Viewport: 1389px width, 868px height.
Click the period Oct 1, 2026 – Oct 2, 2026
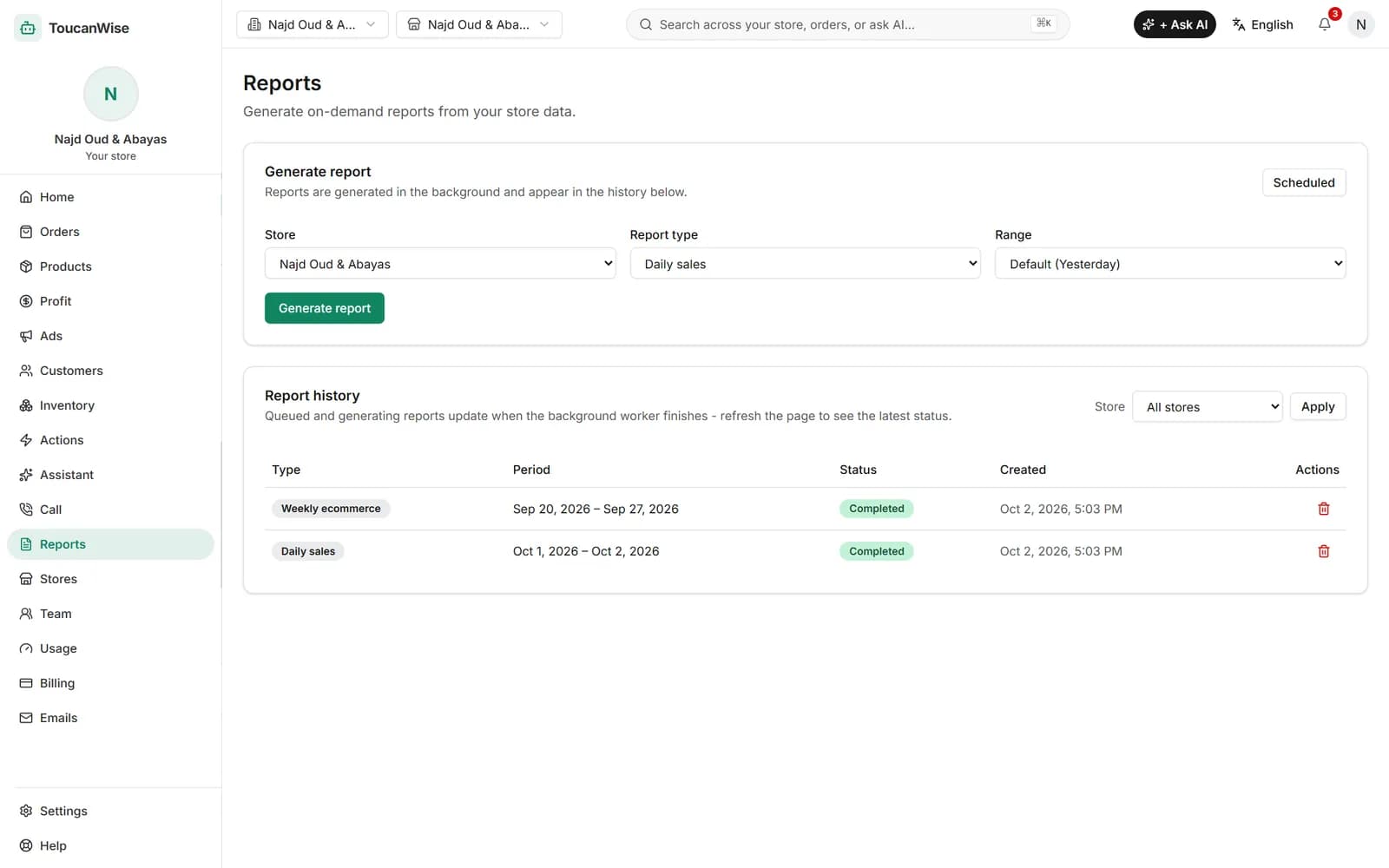point(586,551)
